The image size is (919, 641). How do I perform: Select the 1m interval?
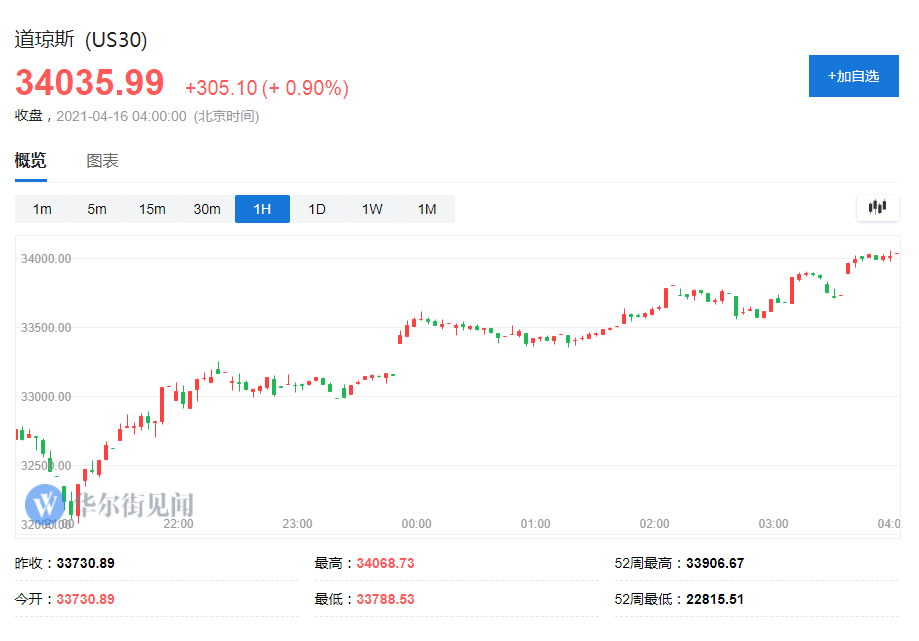[x=42, y=209]
